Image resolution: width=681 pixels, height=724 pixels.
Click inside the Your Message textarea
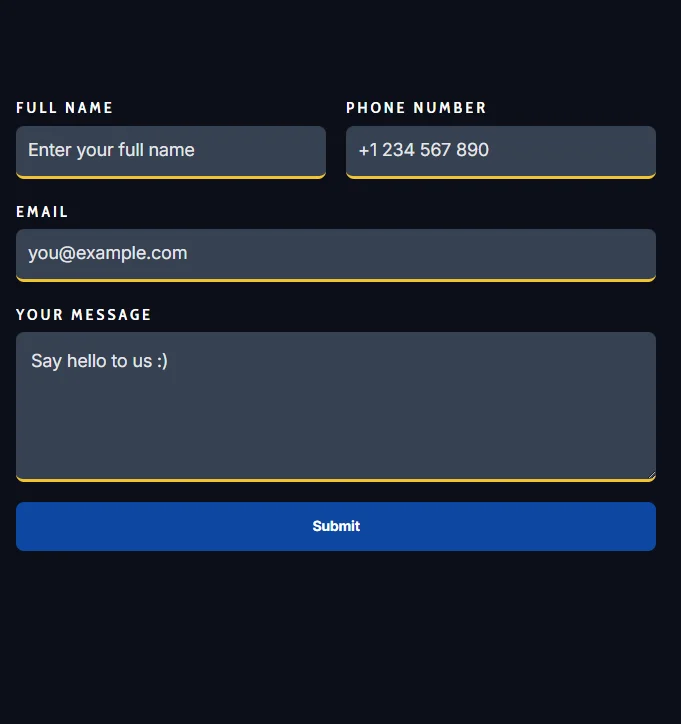[336, 407]
